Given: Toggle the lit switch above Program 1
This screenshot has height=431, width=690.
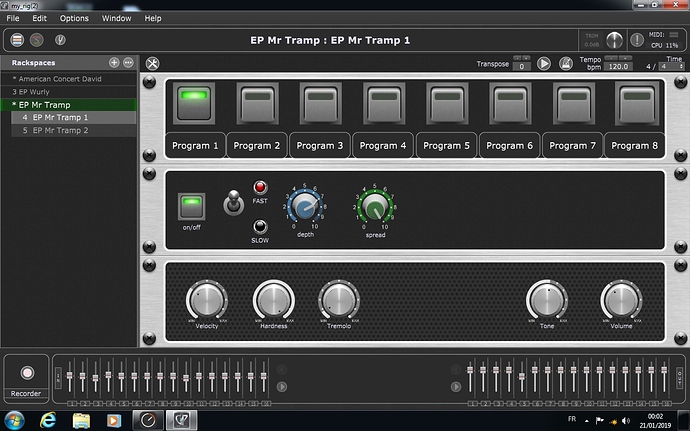Looking at the screenshot, I should coord(194,103).
